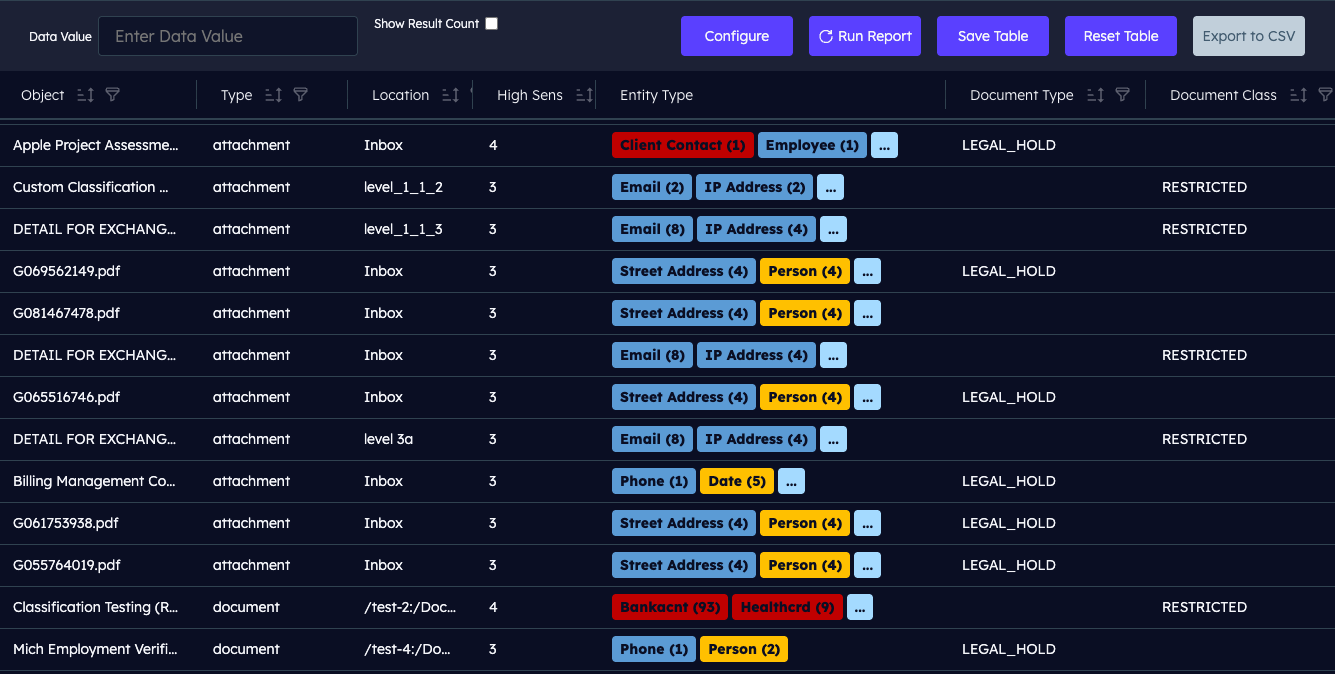The image size is (1335, 674).
Task: Select the Custom Classification ... object
Action: (x=91, y=187)
